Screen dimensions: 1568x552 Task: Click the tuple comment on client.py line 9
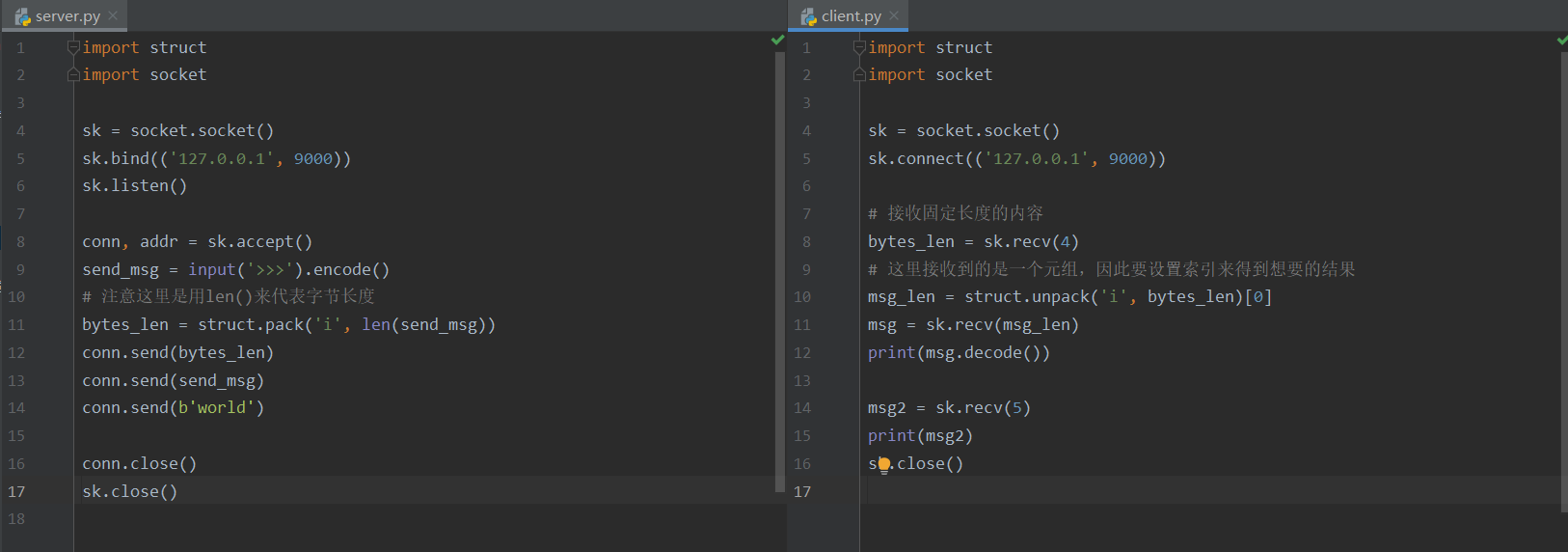tap(1111, 269)
